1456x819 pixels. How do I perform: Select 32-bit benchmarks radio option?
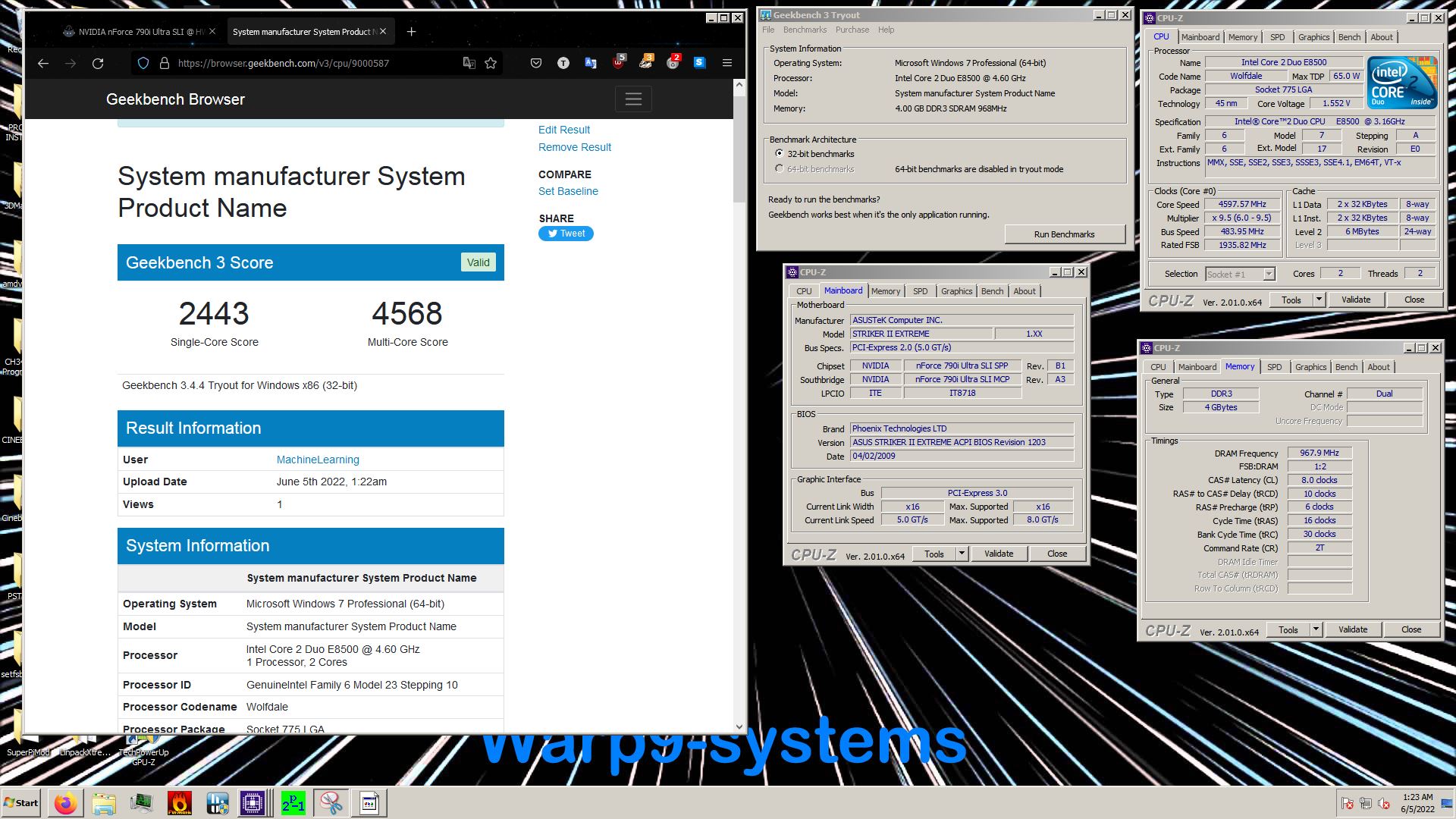click(x=779, y=154)
